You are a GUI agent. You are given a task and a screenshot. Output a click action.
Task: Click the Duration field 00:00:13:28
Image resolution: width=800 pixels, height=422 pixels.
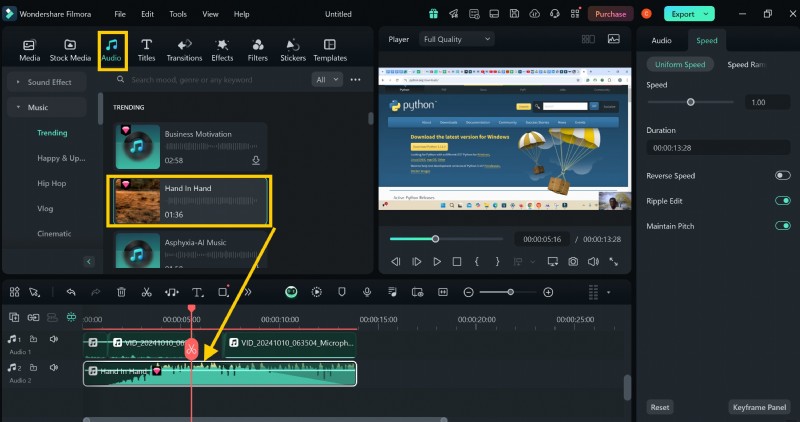(718, 147)
